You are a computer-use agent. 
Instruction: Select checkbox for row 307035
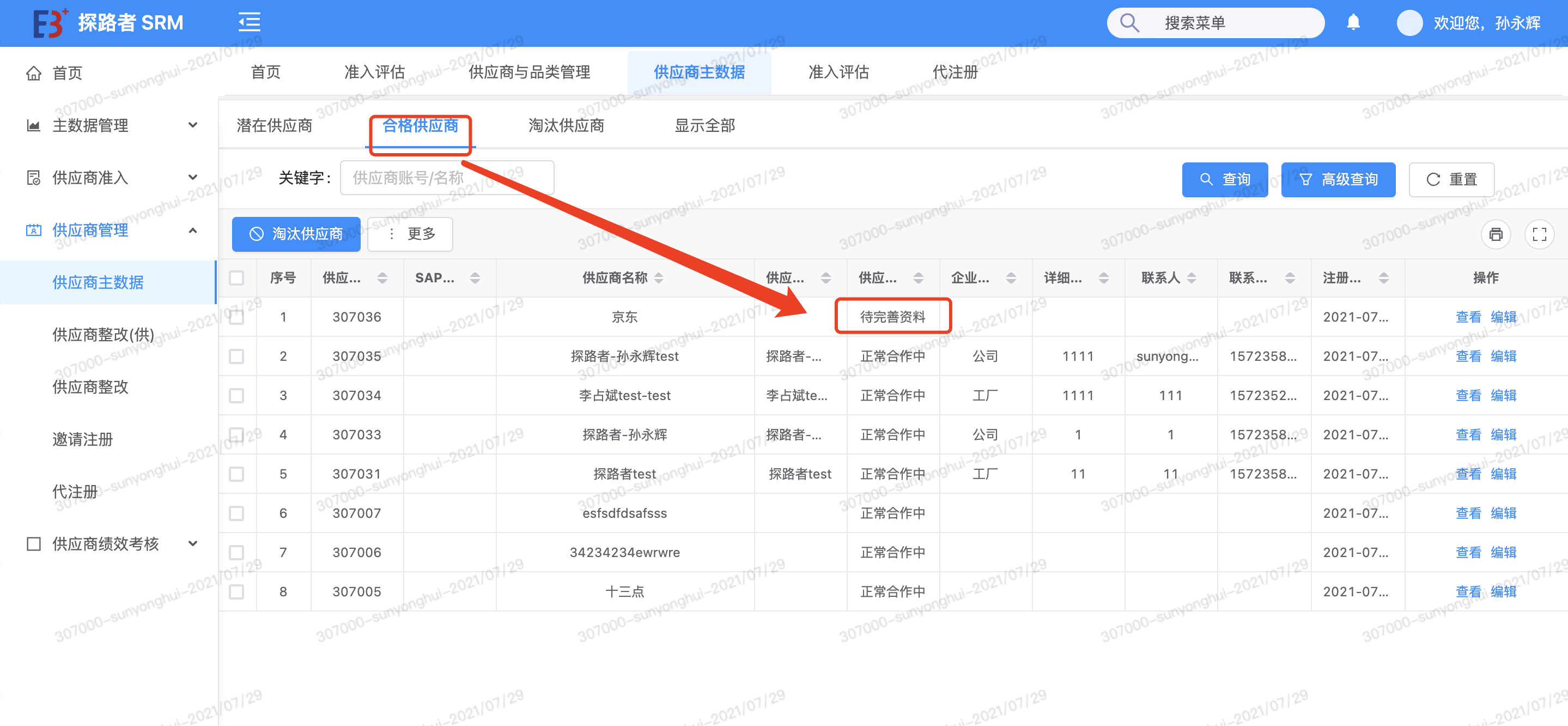point(236,356)
